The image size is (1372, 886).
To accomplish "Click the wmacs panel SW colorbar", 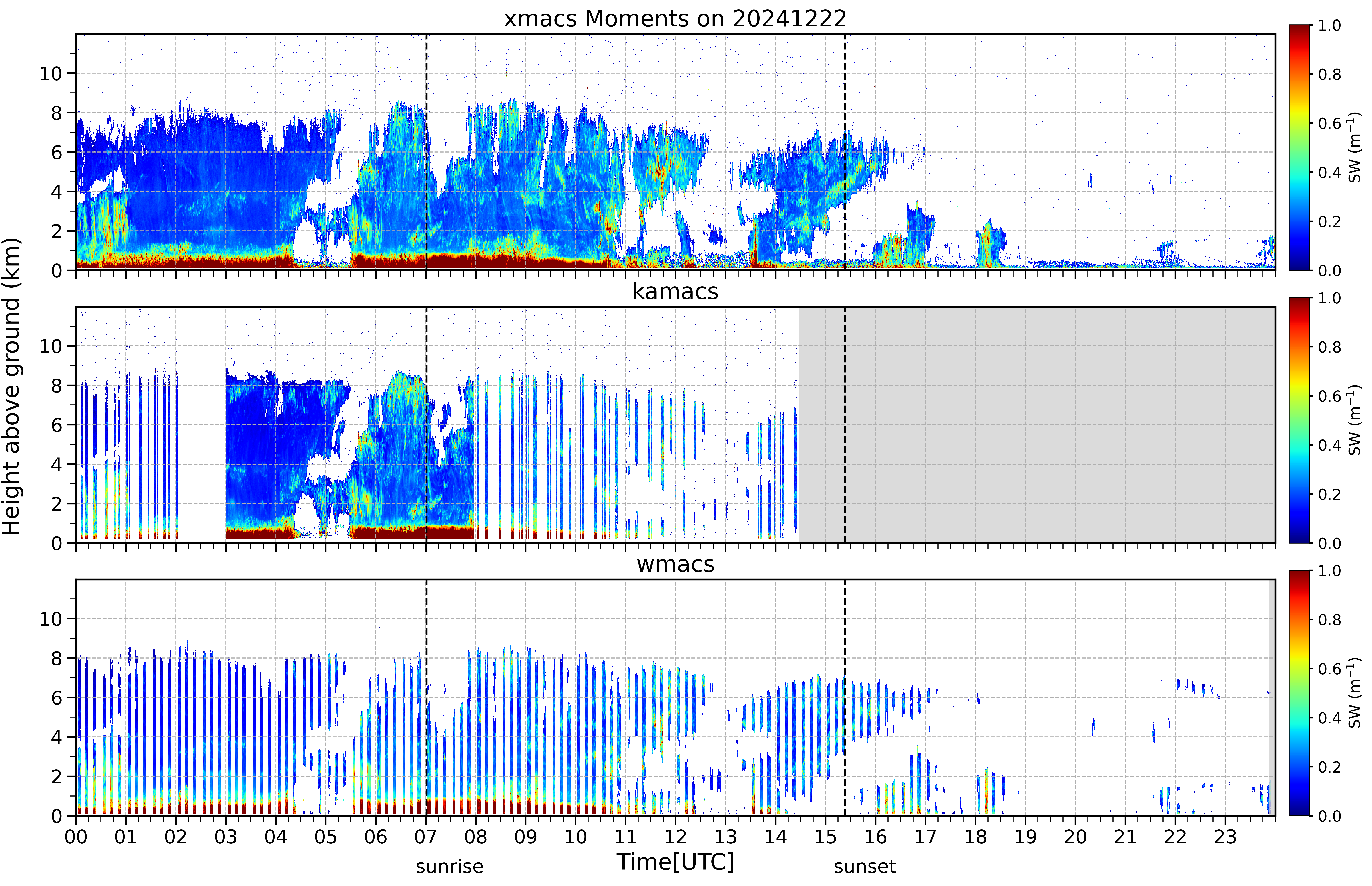I will 1299,693.
